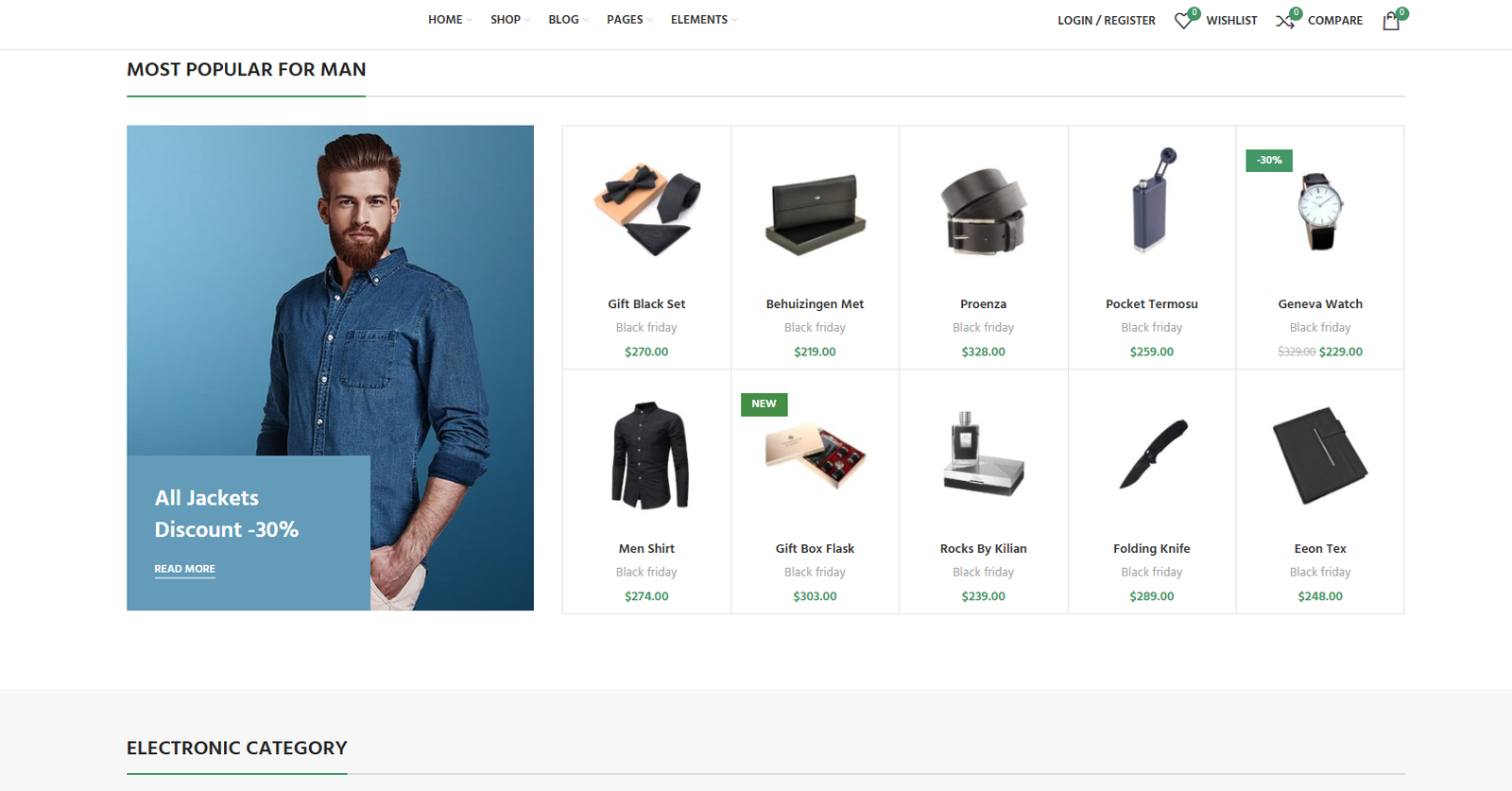Open the Pocket Termosu flask image
Viewport: 1512px width, 791px height.
(1152, 199)
